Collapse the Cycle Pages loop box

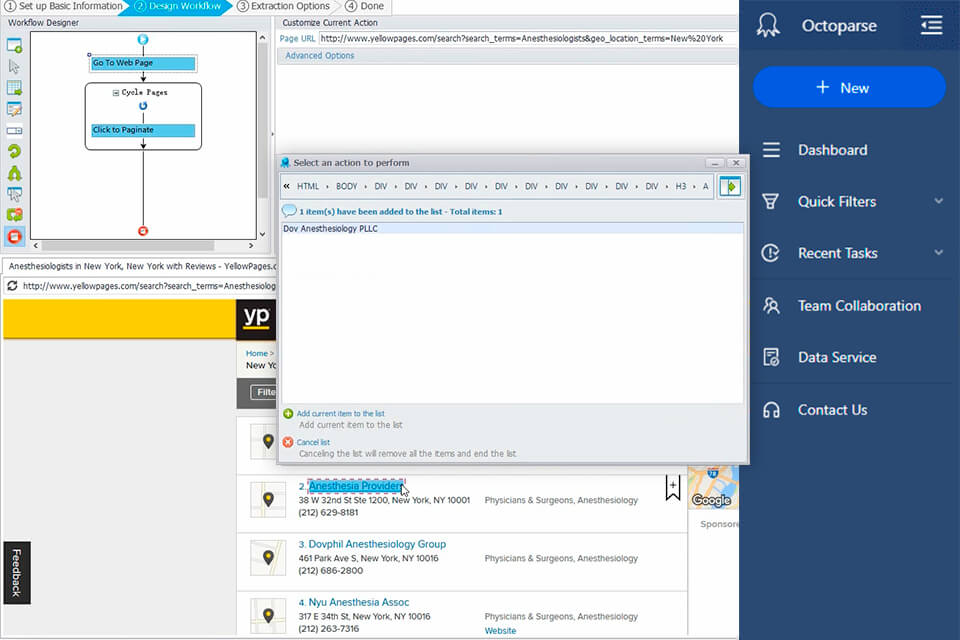(x=115, y=92)
